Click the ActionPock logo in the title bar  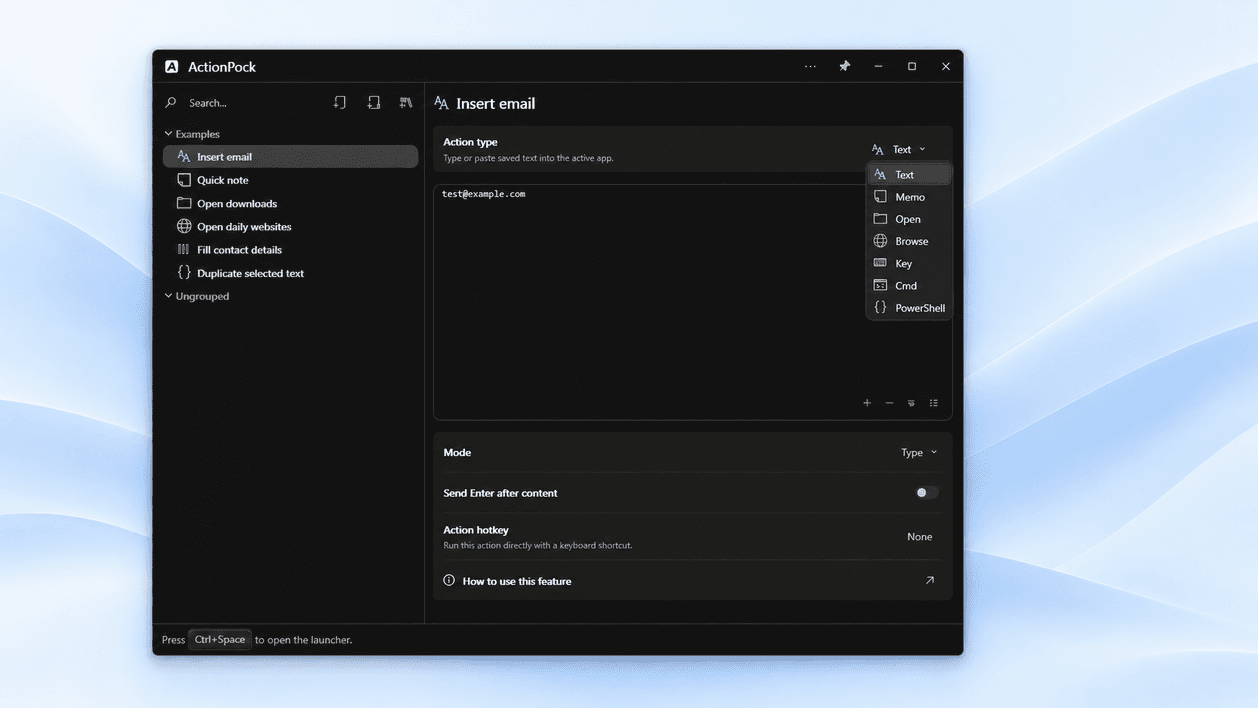tap(172, 67)
